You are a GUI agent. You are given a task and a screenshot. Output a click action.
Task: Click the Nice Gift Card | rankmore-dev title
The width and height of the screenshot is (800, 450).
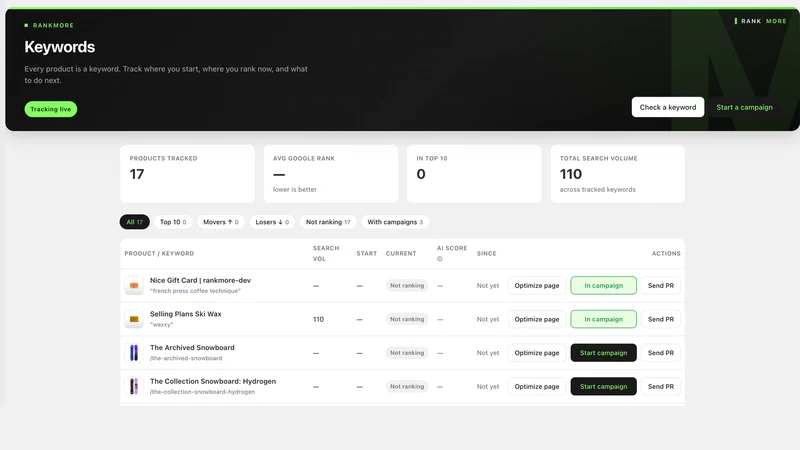(200, 280)
